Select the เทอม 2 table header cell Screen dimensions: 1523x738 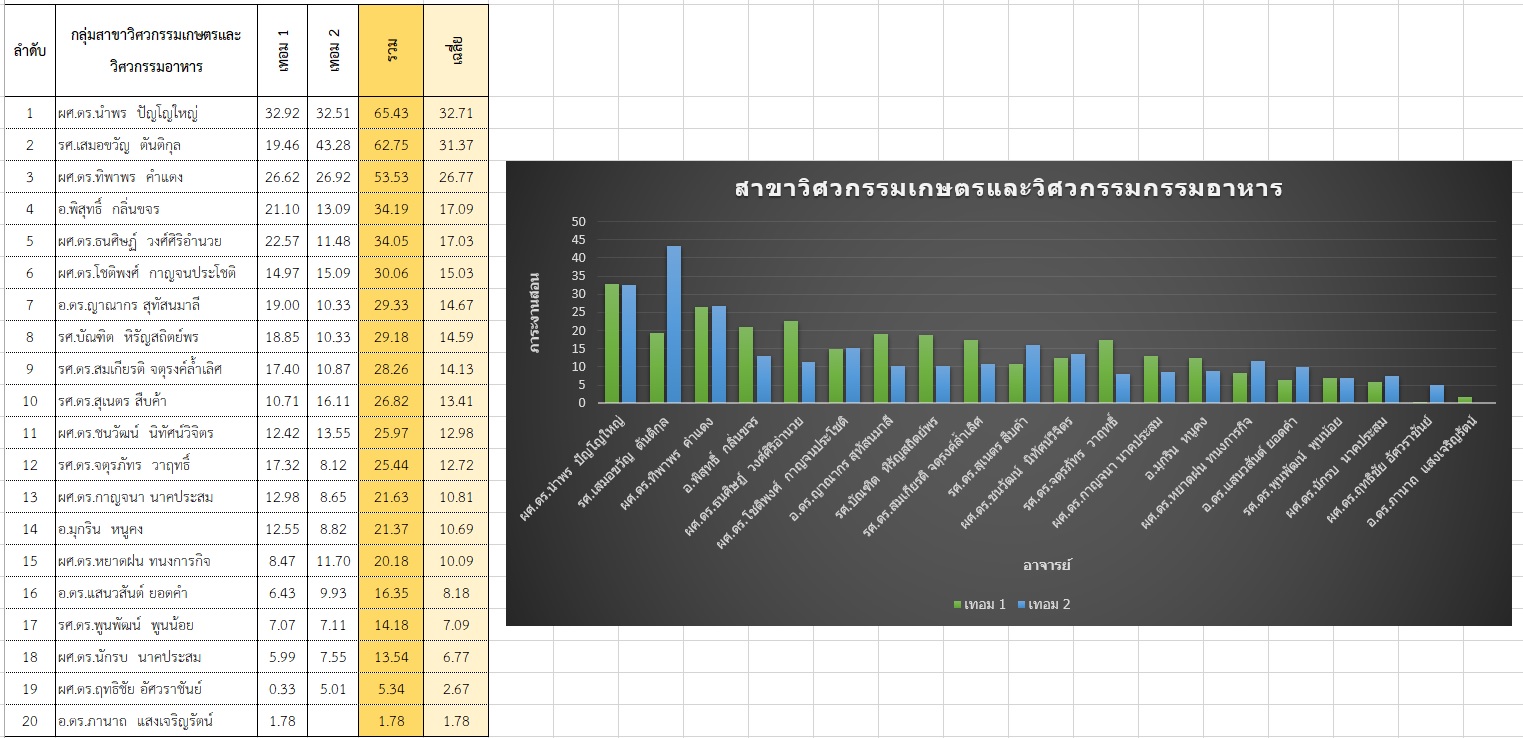pos(333,50)
